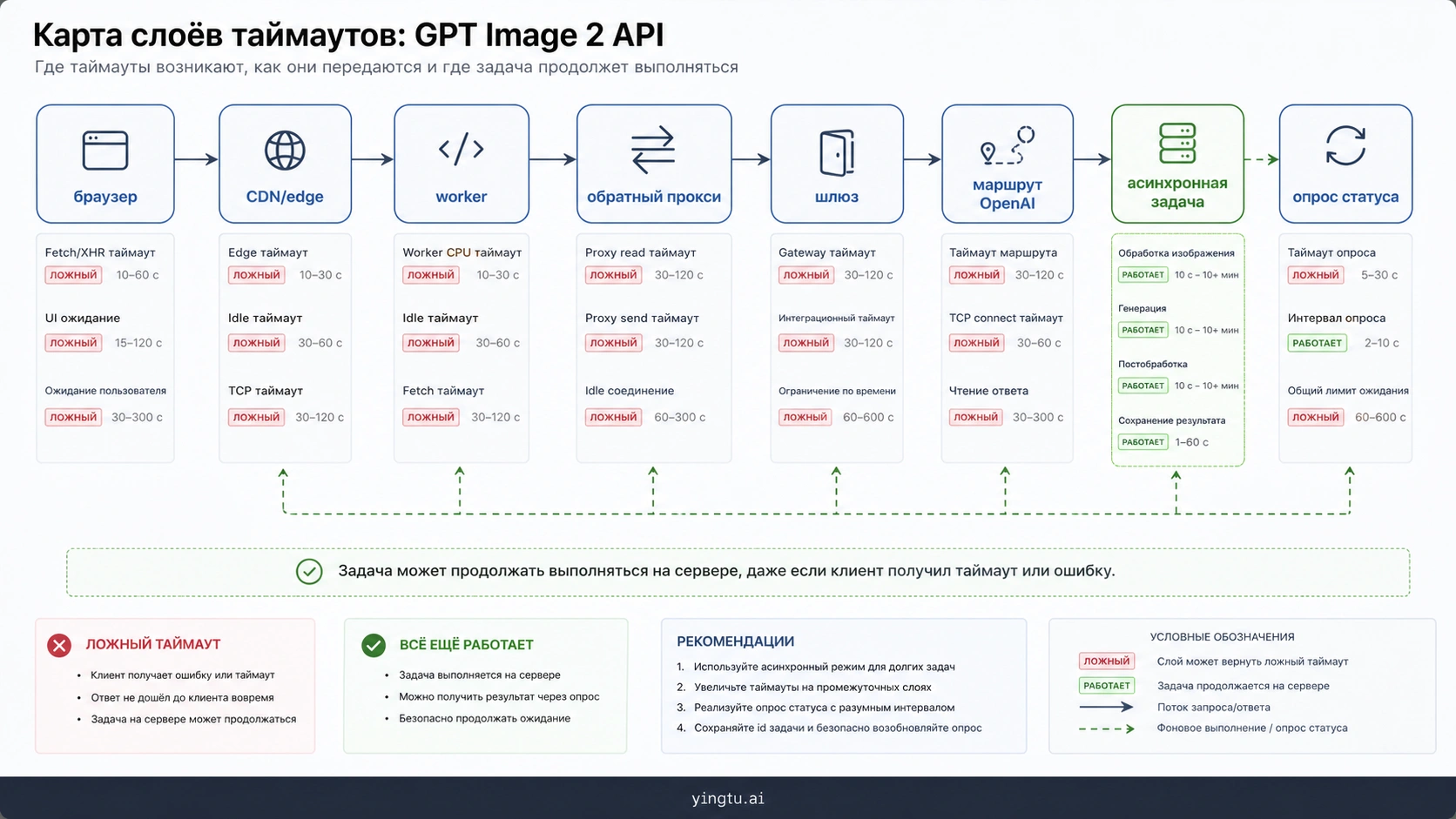
Task: Click the 'Постобработка' text
Action: click(x=1153, y=365)
